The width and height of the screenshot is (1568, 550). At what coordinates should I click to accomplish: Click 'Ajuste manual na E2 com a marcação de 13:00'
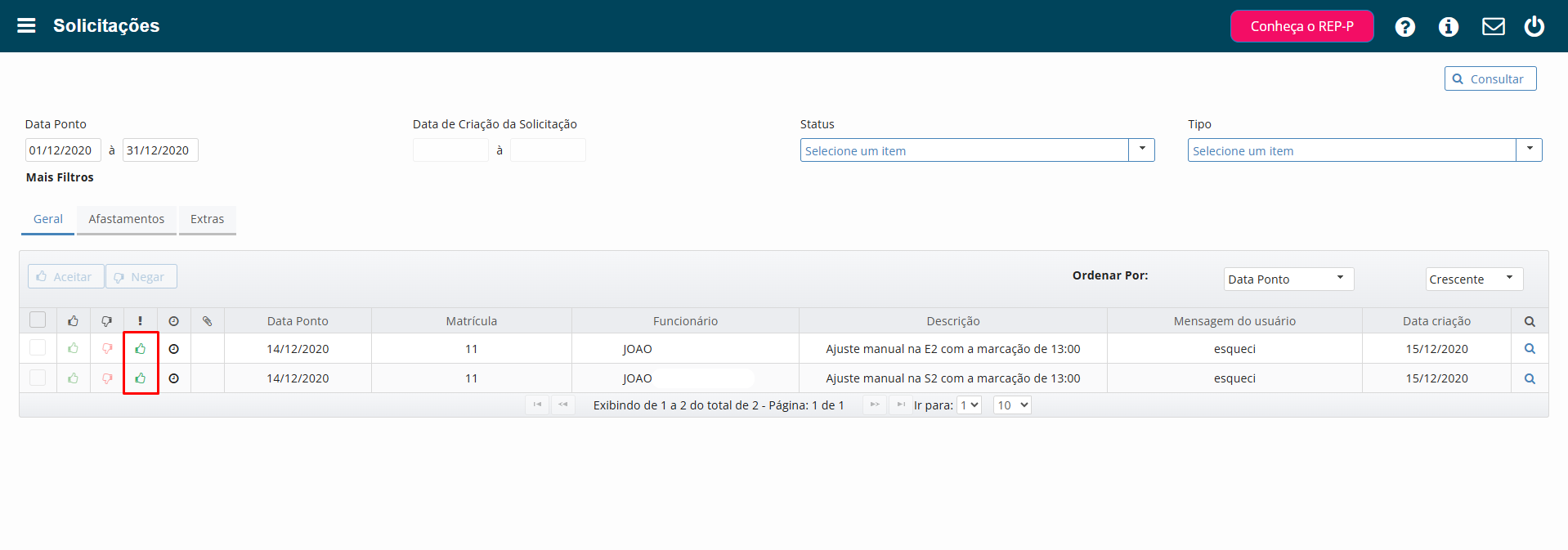click(x=953, y=349)
